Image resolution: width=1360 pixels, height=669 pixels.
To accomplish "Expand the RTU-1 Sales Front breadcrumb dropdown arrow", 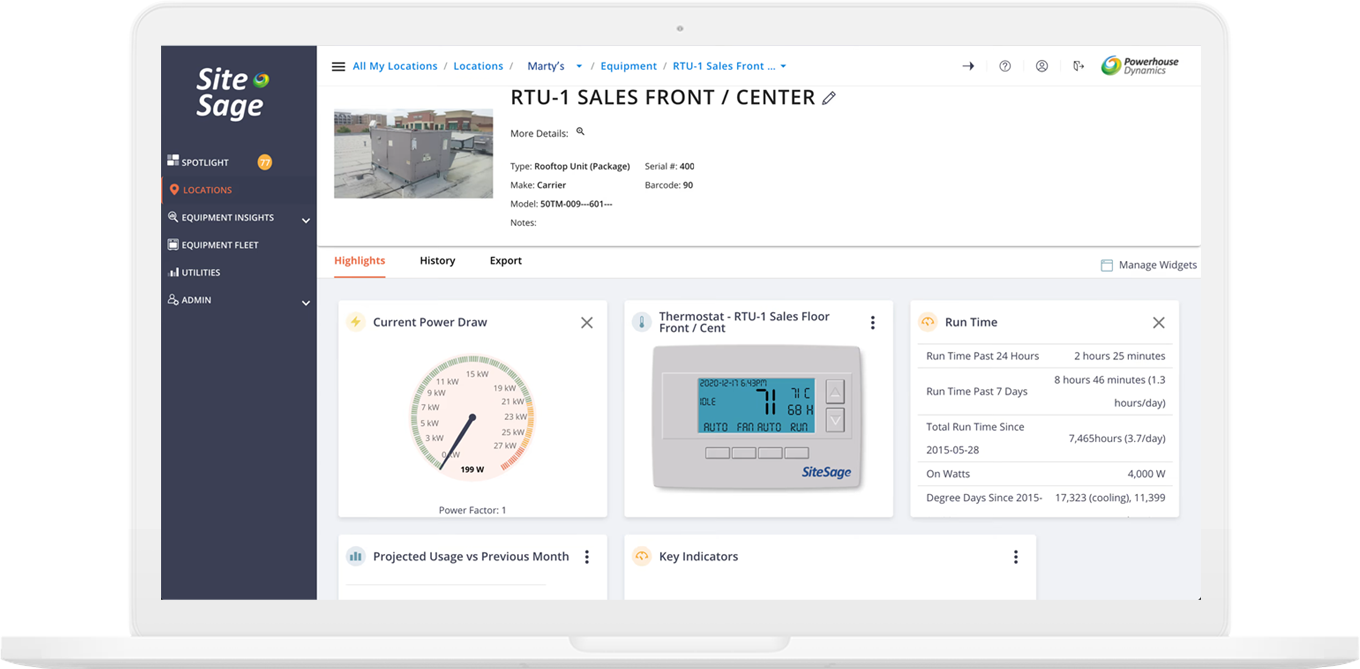I will (x=783, y=67).
